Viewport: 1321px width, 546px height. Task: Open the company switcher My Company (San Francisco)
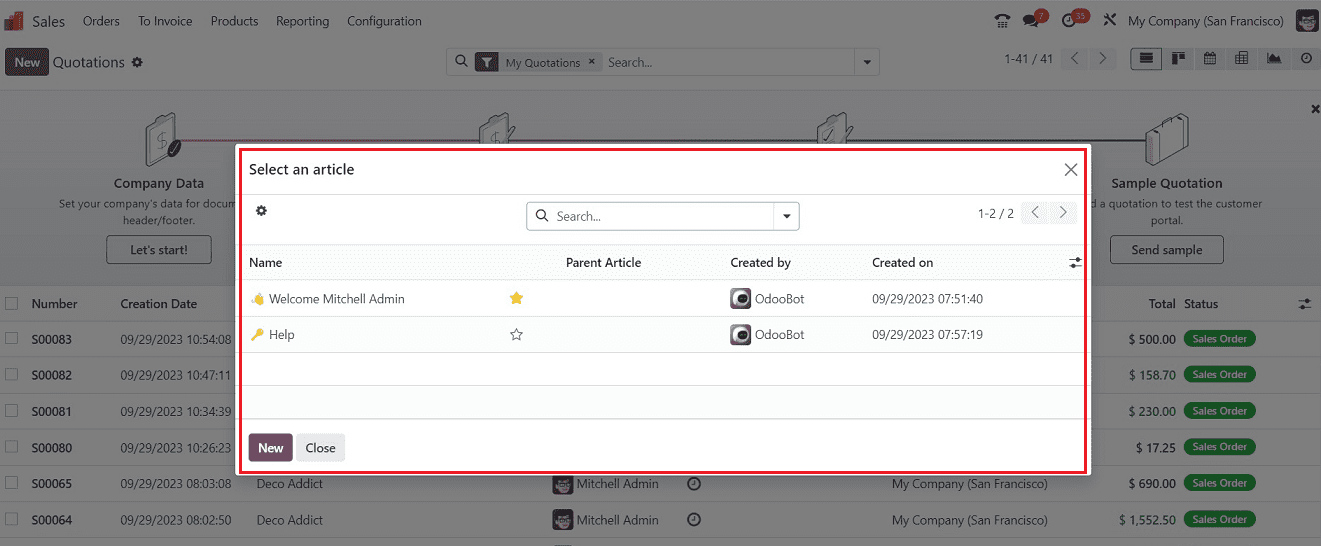(1206, 21)
